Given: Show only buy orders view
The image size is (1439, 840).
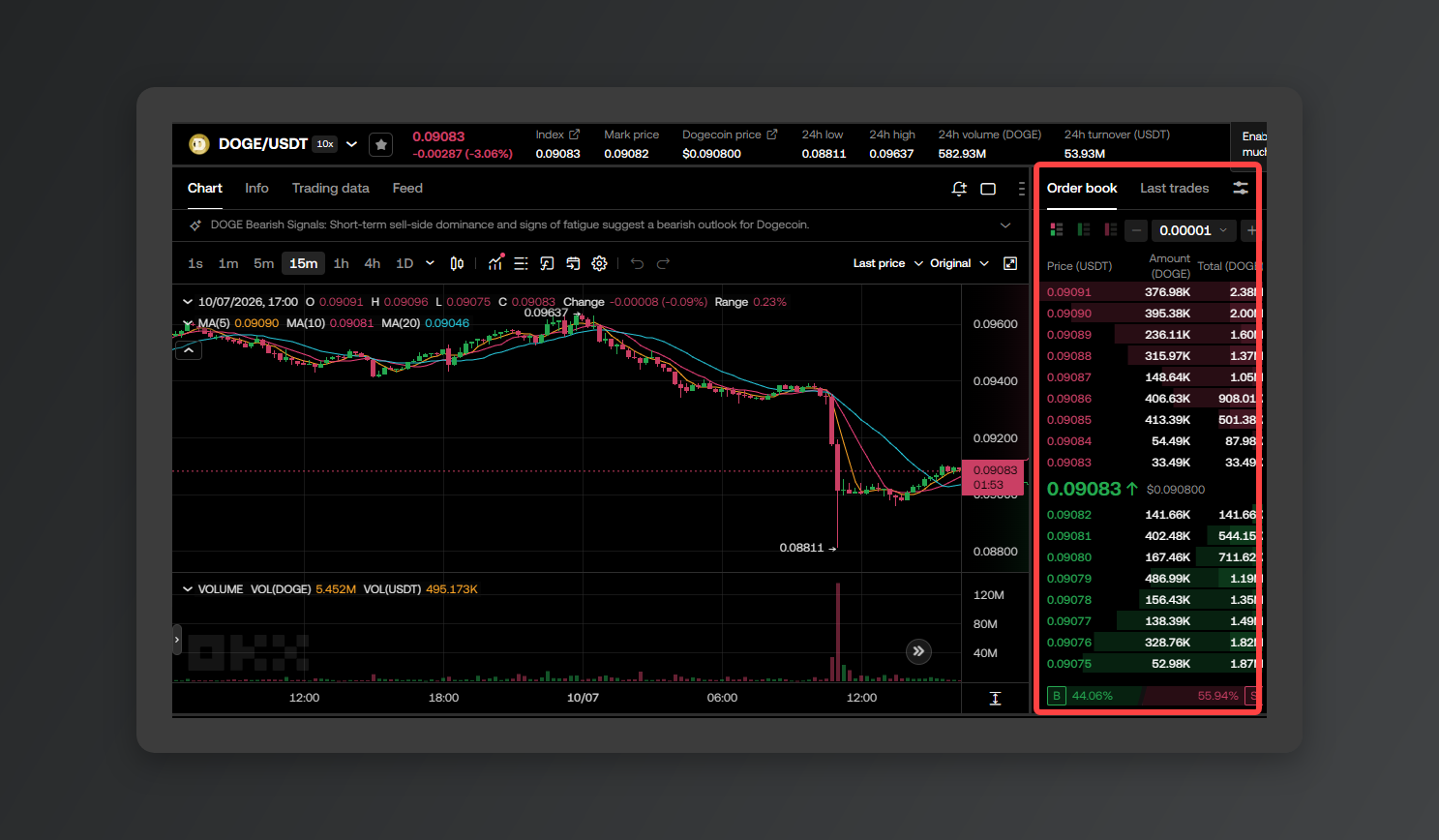Looking at the screenshot, I should (1084, 229).
